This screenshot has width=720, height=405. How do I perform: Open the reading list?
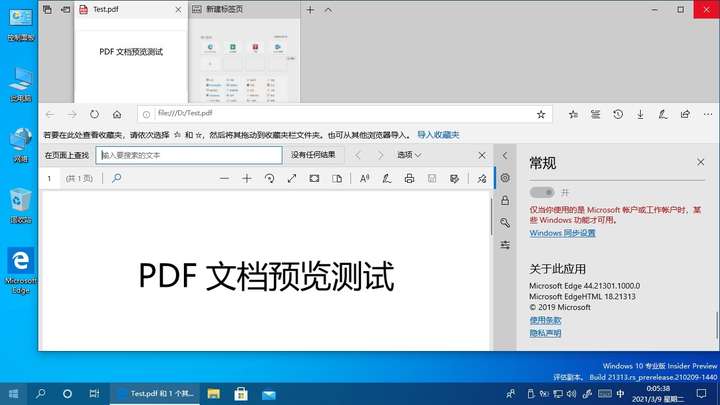click(596, 114)
